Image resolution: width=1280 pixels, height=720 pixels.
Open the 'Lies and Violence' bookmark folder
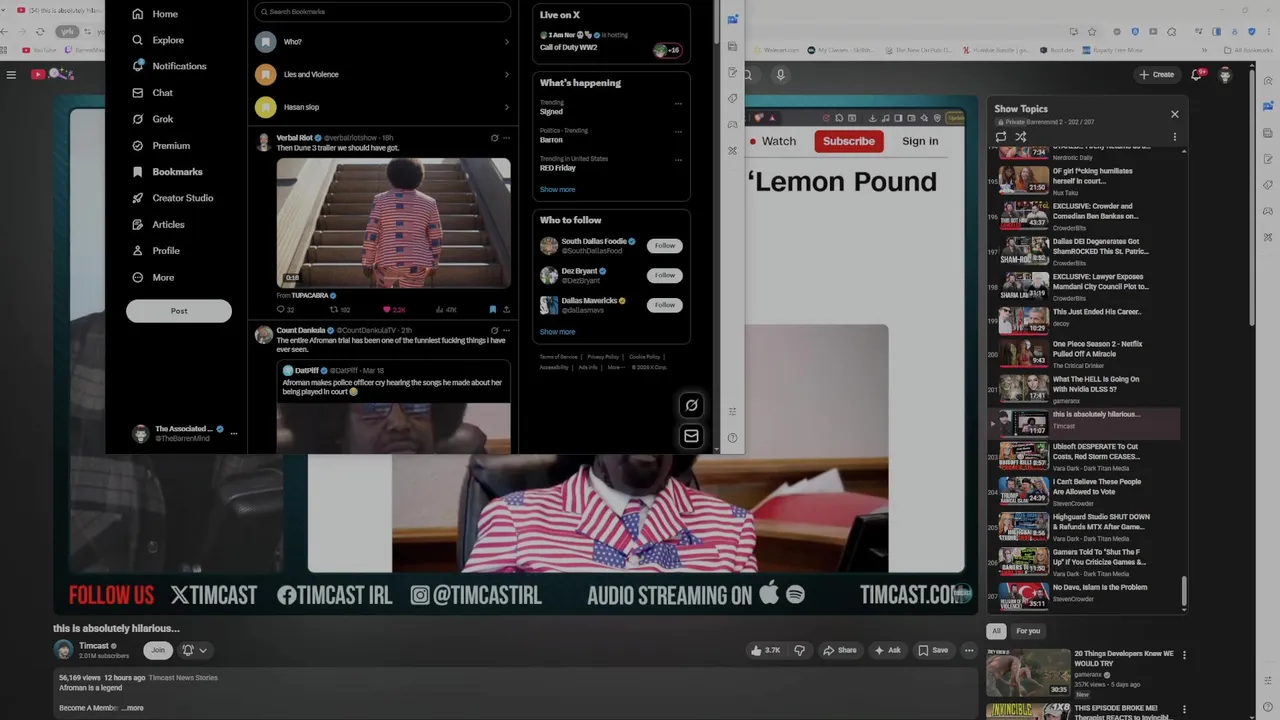pos(383,74)
